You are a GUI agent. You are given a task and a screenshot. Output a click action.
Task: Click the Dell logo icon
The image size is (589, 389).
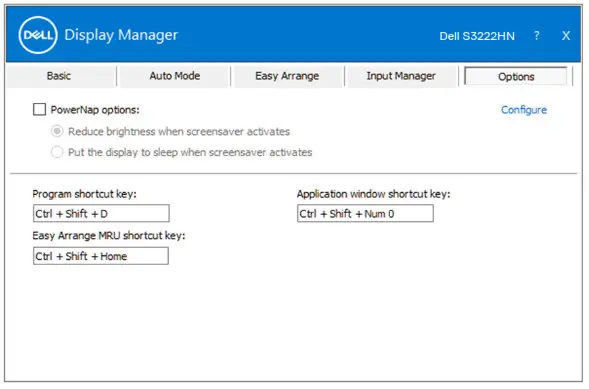tap(38, 35)
